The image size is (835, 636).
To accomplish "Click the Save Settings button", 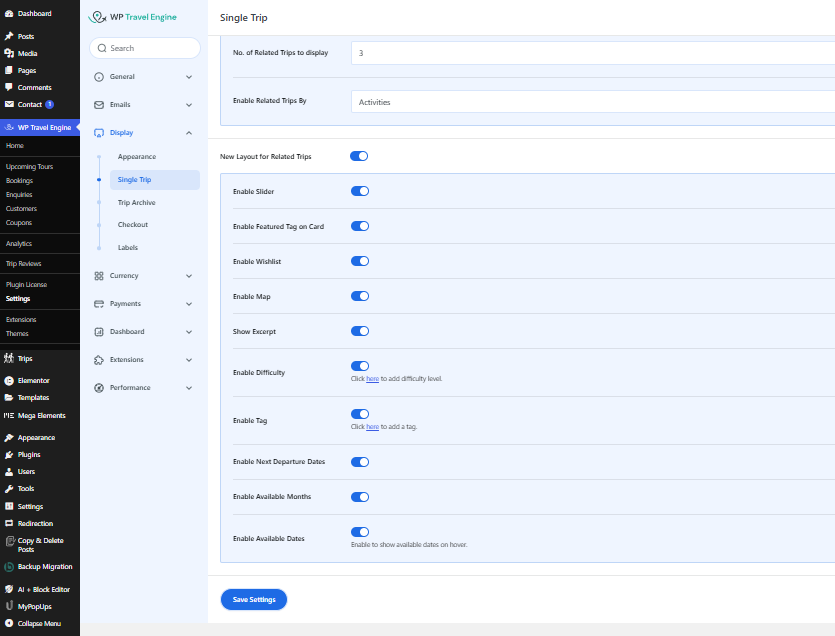I will coord(254,599).
